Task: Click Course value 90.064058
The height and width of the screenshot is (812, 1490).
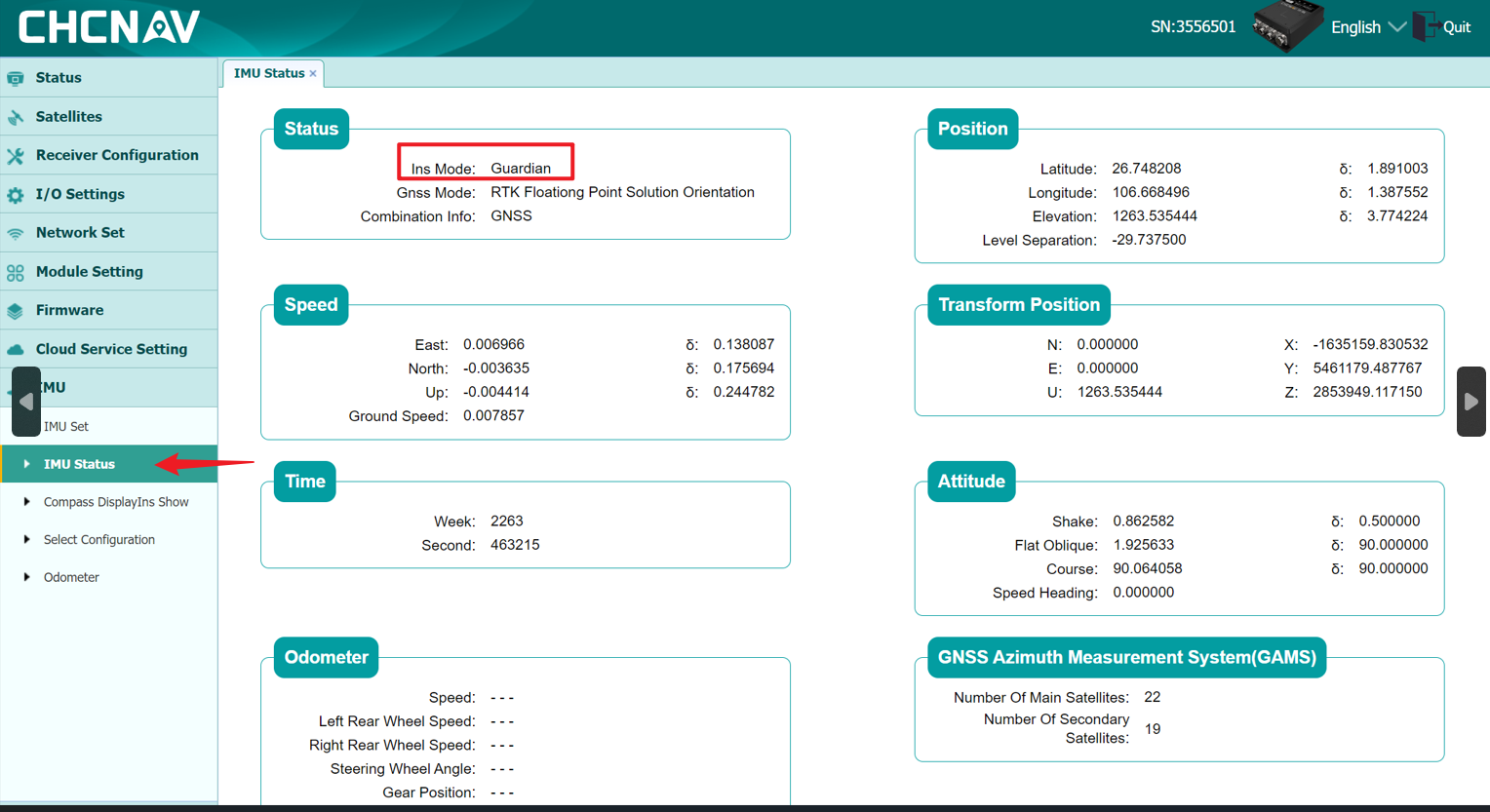Action: tap(1148, 568)
